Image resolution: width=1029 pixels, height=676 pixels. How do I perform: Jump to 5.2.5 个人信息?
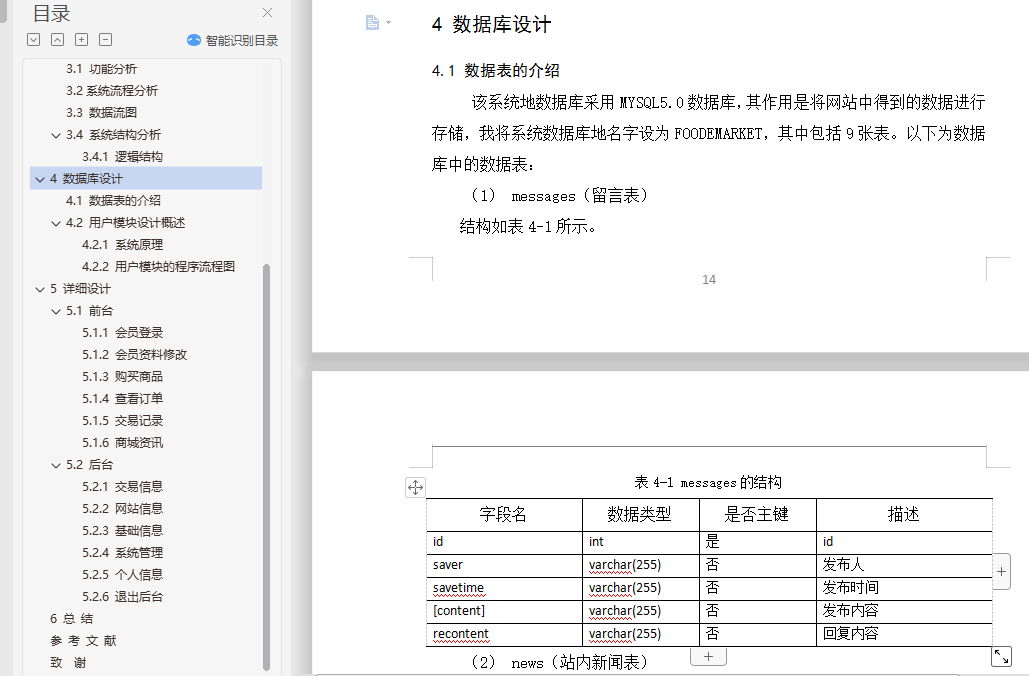[122, 574]
